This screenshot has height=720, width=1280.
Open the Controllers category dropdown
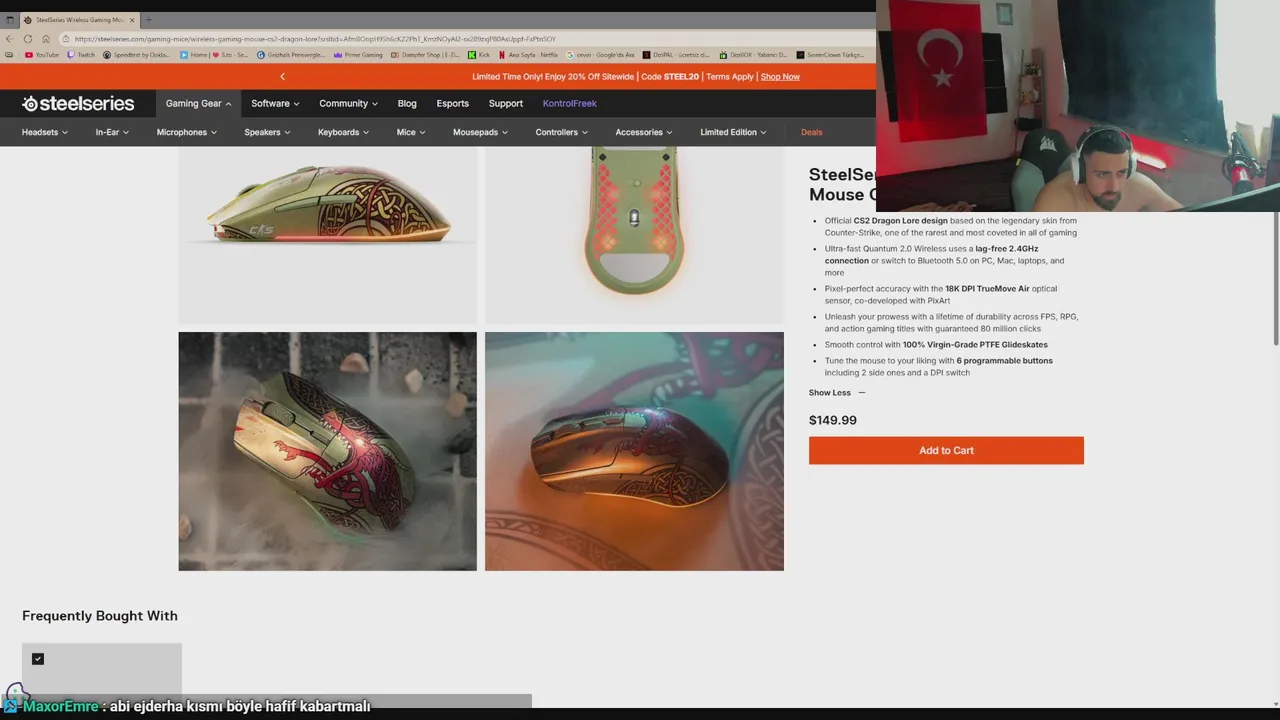tap(561, 132)
